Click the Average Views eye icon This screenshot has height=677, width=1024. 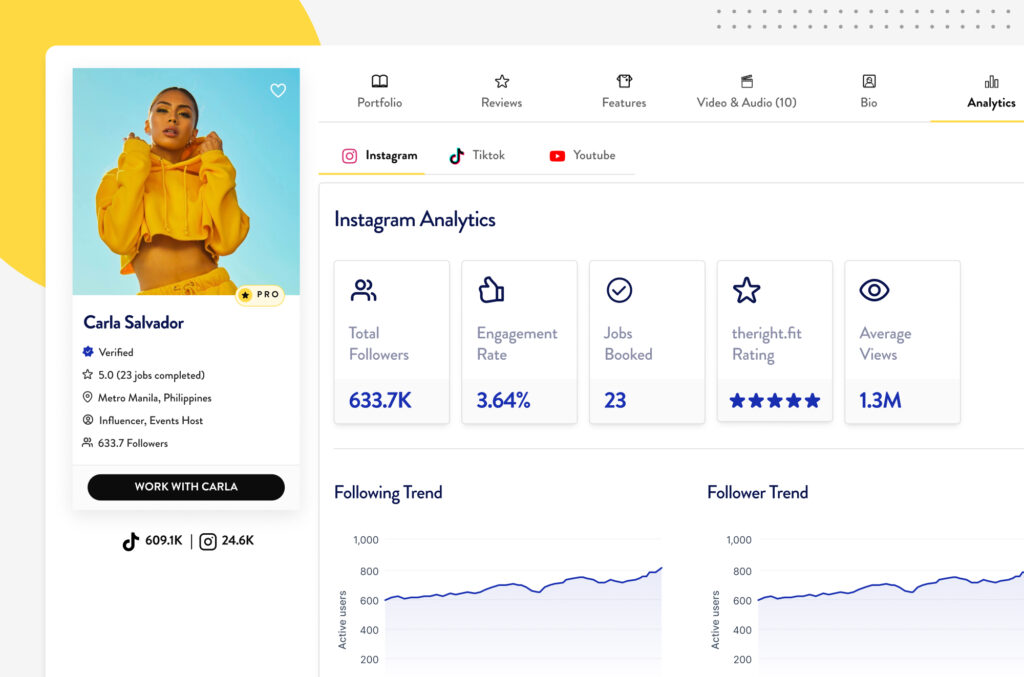[x=874, y=290]
